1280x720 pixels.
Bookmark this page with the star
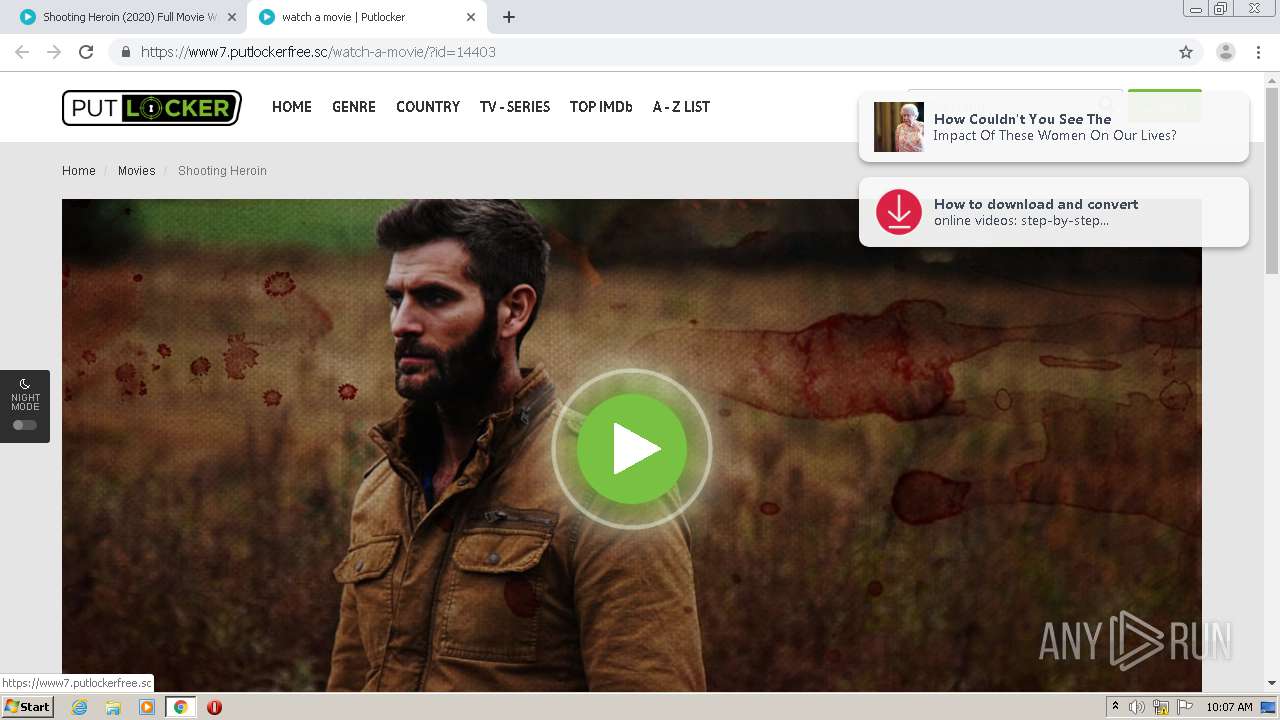point(1186,52)
